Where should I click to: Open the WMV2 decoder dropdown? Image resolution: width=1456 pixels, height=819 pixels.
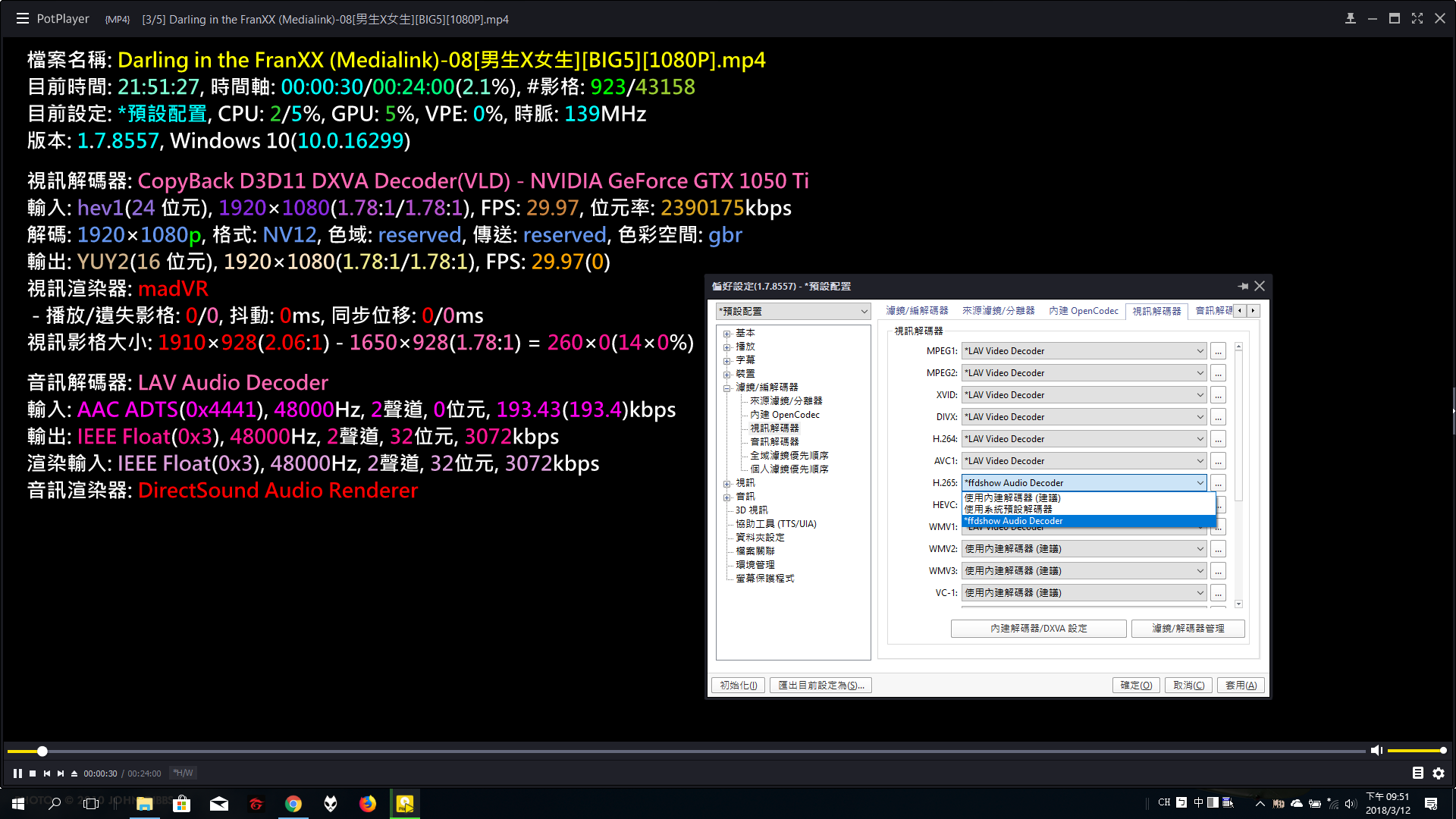point(1084,549)
